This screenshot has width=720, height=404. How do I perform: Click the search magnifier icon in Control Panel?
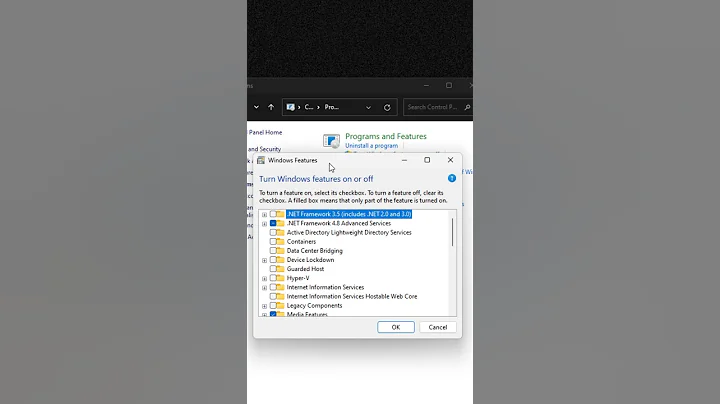coord(467,107)
